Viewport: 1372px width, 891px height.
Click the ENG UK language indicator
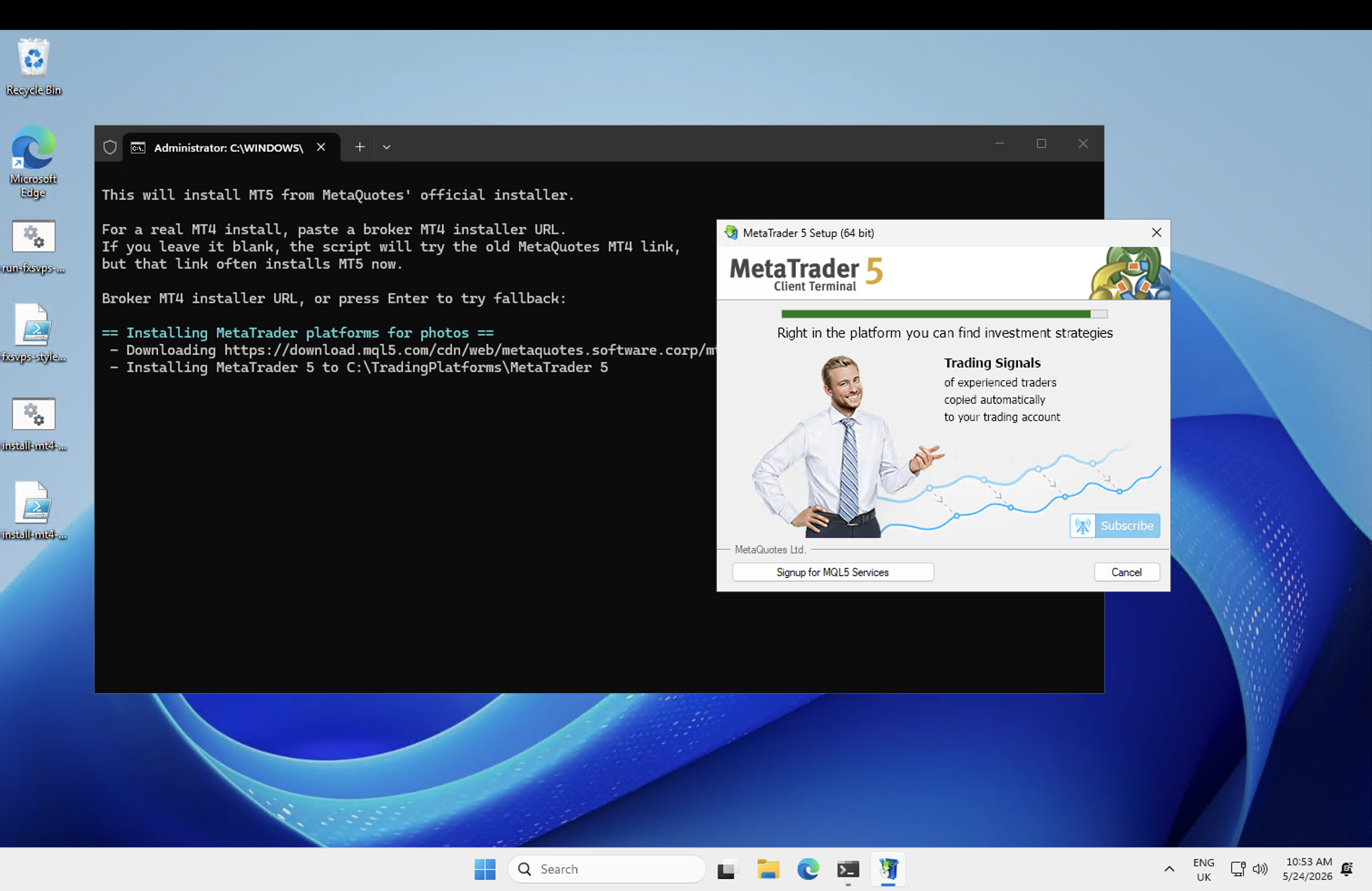(1204, 870)
